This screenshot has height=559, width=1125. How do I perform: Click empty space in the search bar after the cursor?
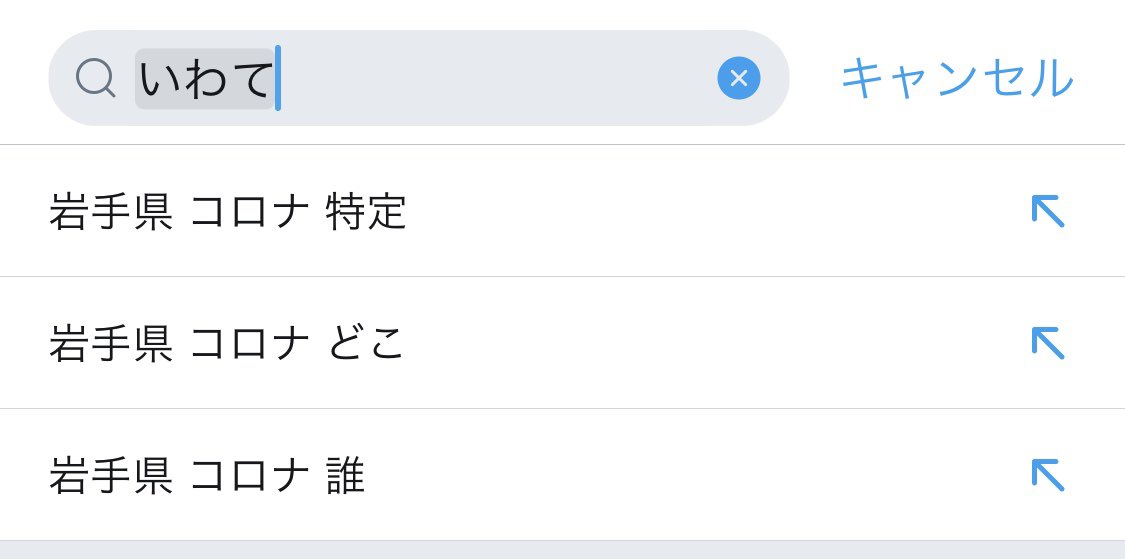point(495,77)
